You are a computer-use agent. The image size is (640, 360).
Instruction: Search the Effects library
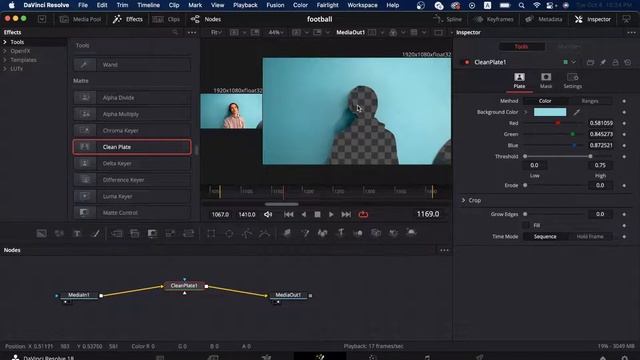[x=175, y=32]
